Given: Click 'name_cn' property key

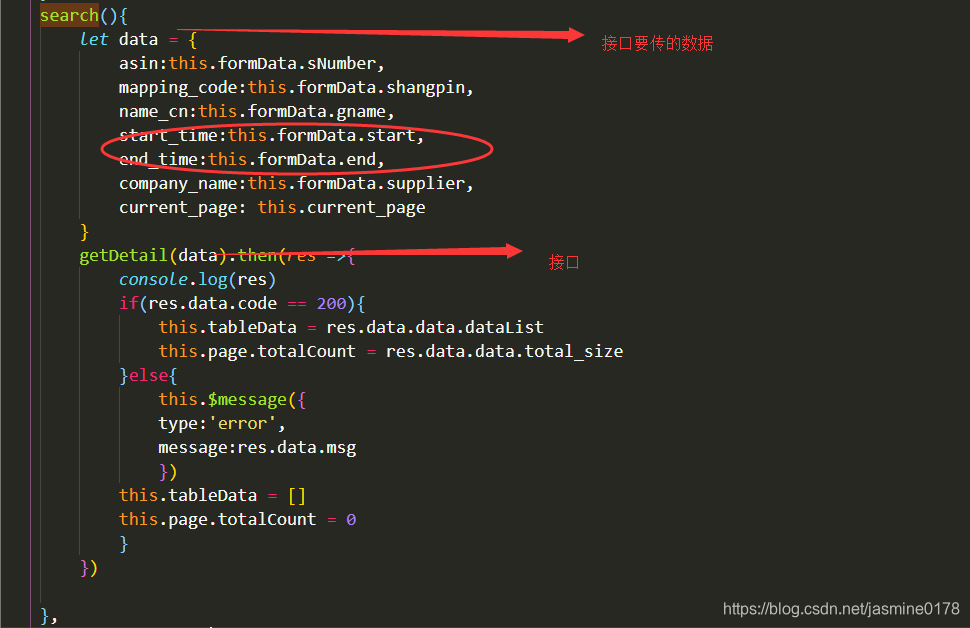Looking at the screenshot, I should 153,112.
